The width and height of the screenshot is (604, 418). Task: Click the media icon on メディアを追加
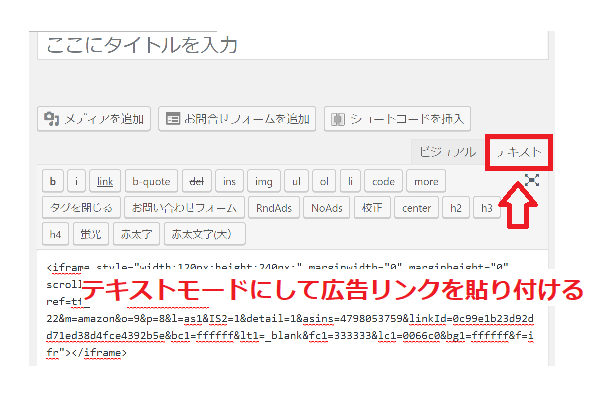(51, 119)
